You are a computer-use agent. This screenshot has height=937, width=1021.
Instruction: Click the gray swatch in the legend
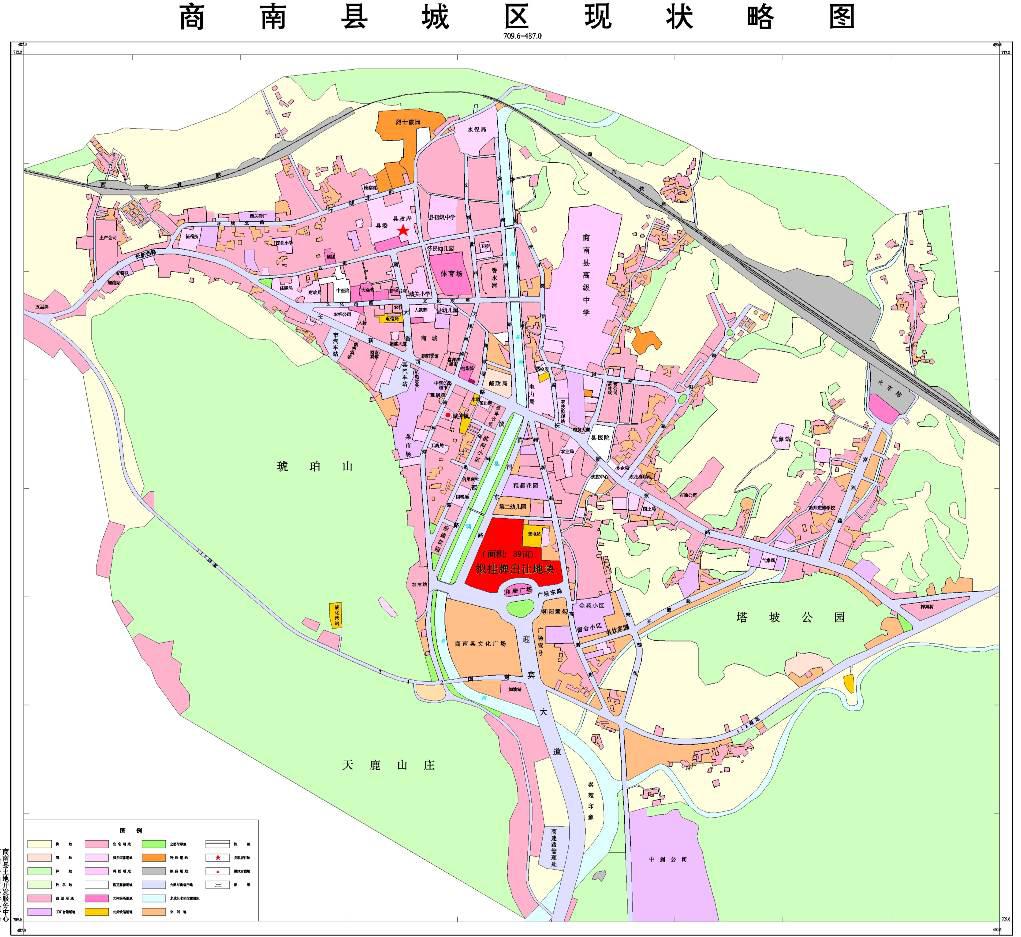point(153,871)
